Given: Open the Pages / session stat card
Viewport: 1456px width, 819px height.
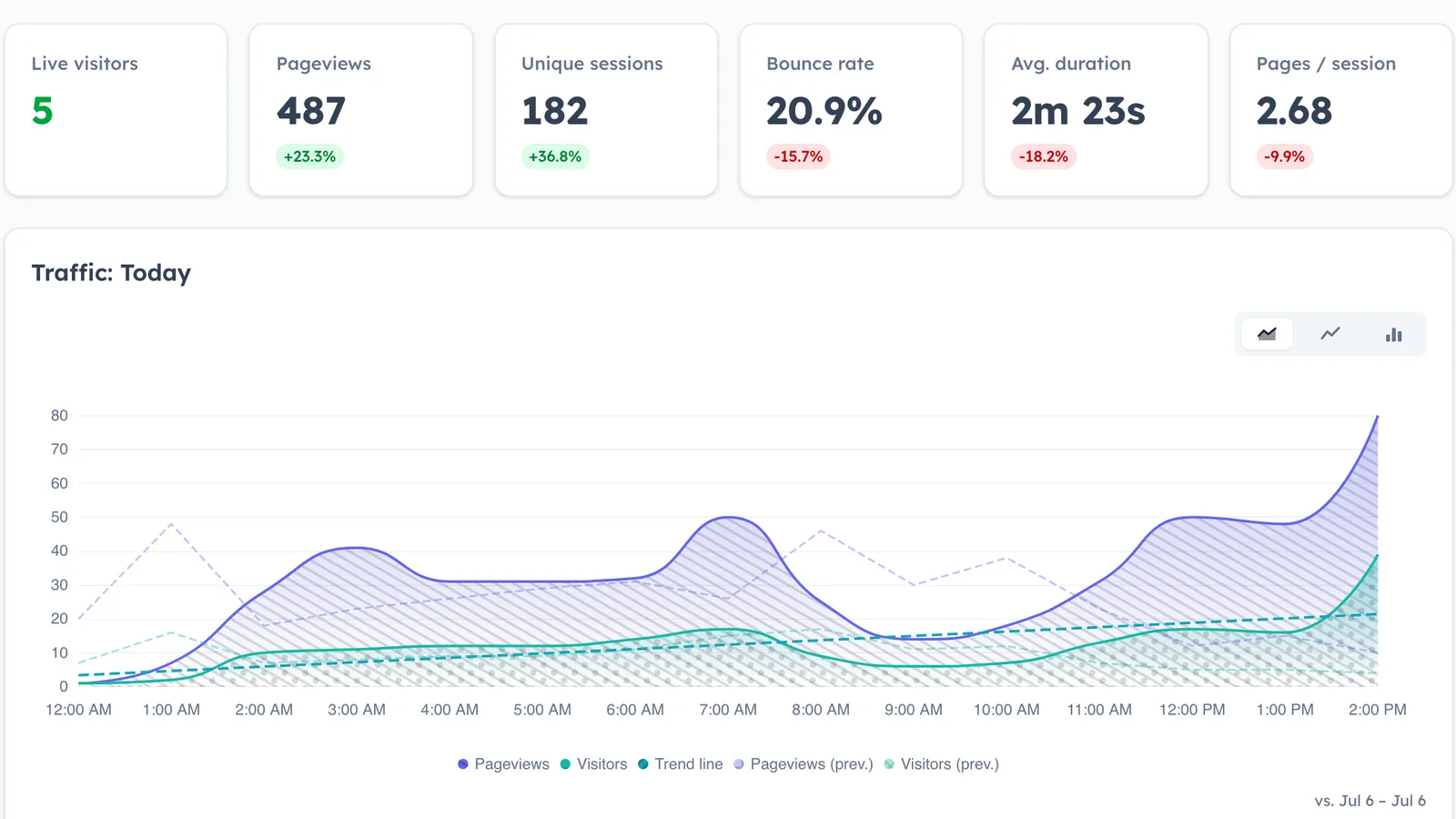Looking at the screenshot, I should pyautogui.click(x=1341, y=110).
